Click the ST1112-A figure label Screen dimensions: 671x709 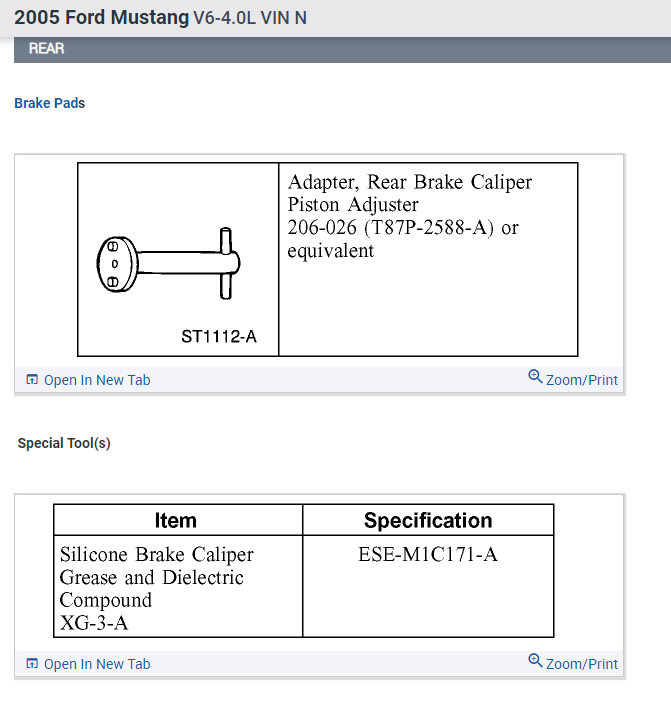pyautogui.click(x=219, y=336)
